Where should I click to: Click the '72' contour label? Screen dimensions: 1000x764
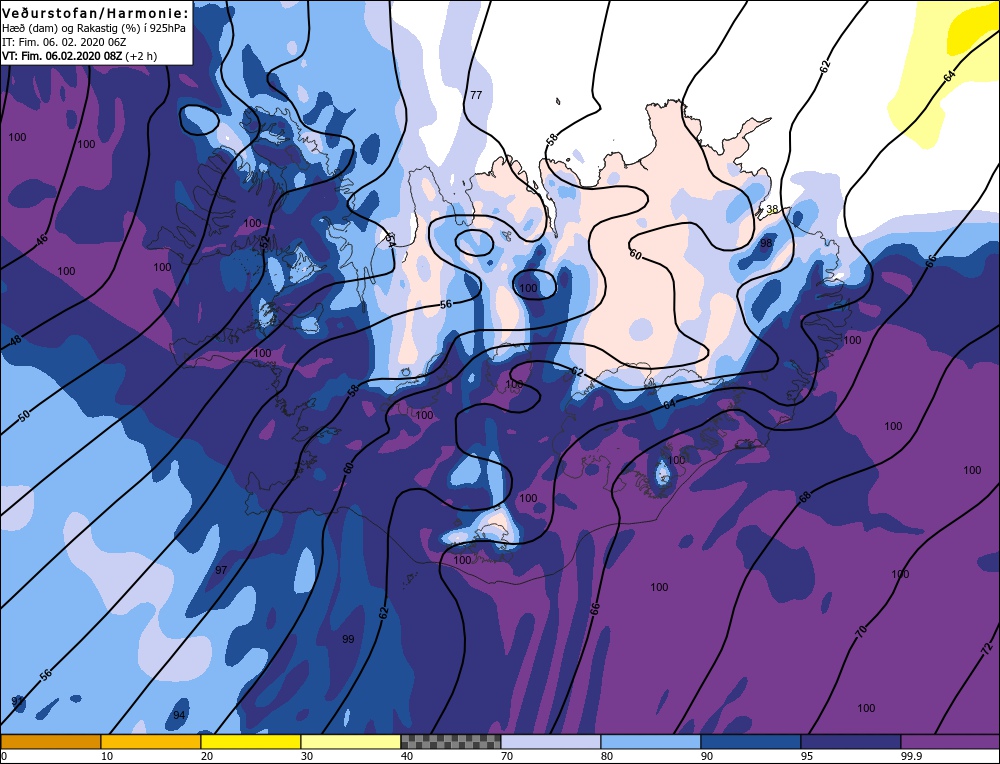[987, 650]
